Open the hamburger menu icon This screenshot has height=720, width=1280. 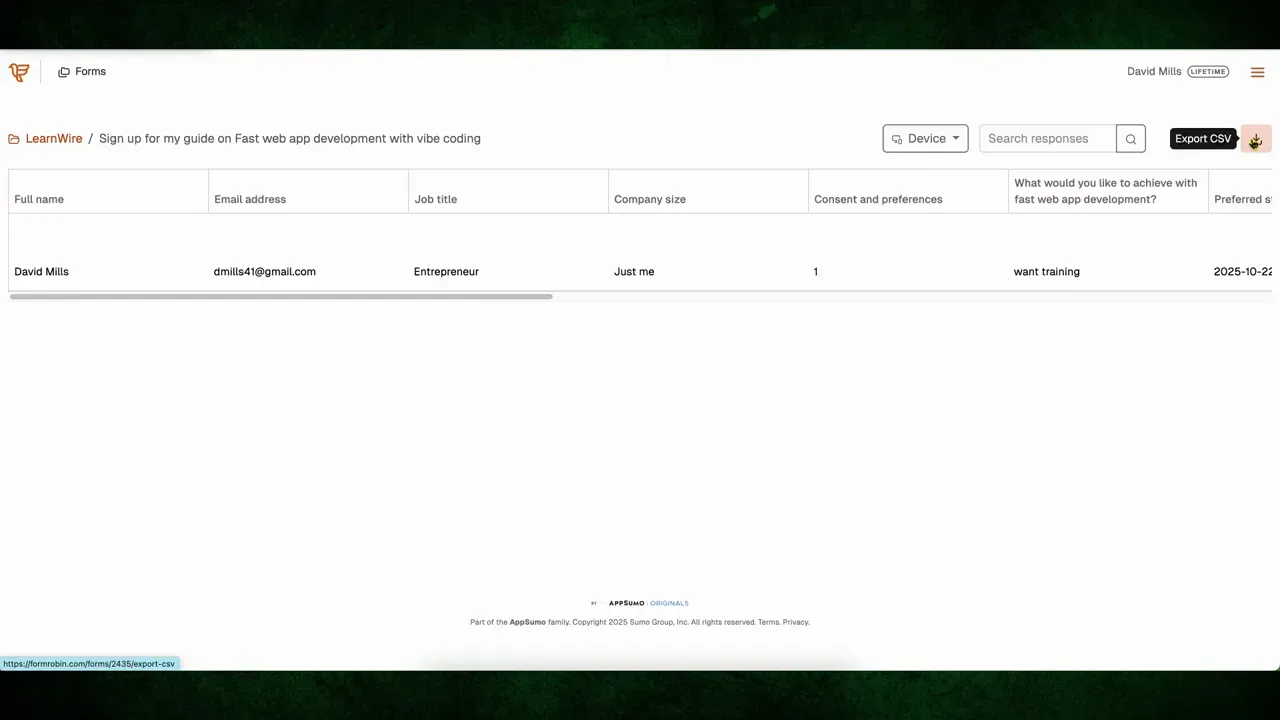1257,71
